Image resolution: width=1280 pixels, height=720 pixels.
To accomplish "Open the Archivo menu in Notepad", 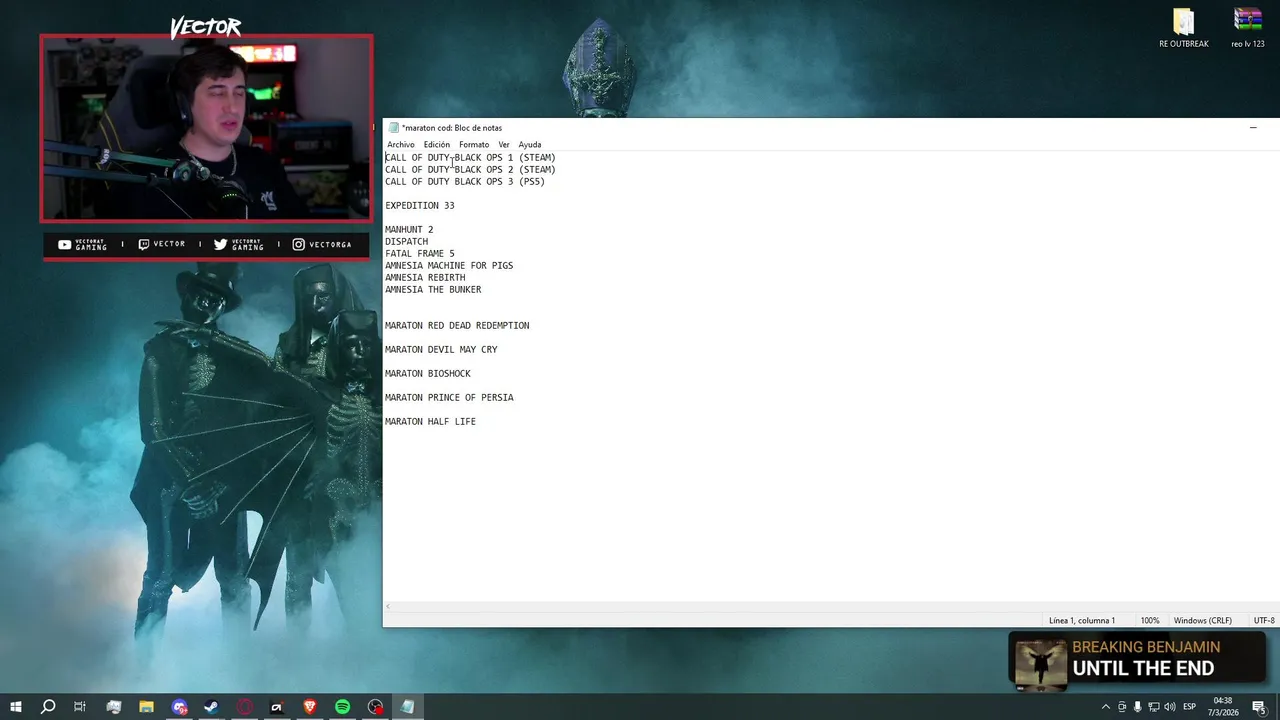I will coord(400,145).
